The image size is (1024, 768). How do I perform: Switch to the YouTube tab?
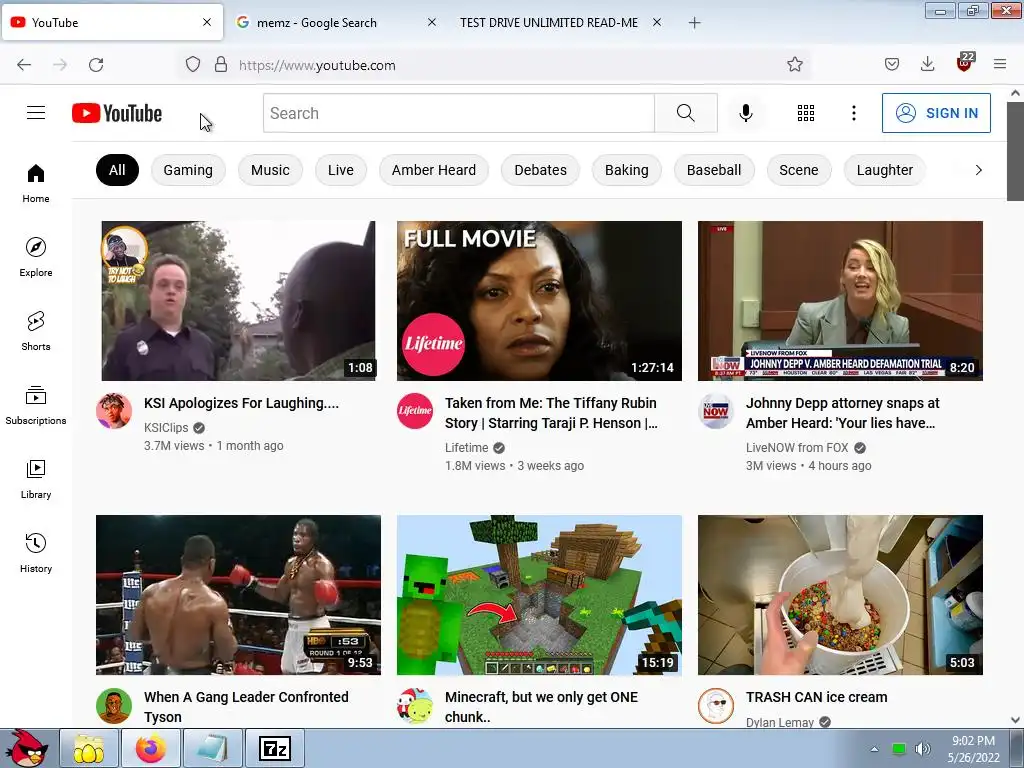point(112,22)
